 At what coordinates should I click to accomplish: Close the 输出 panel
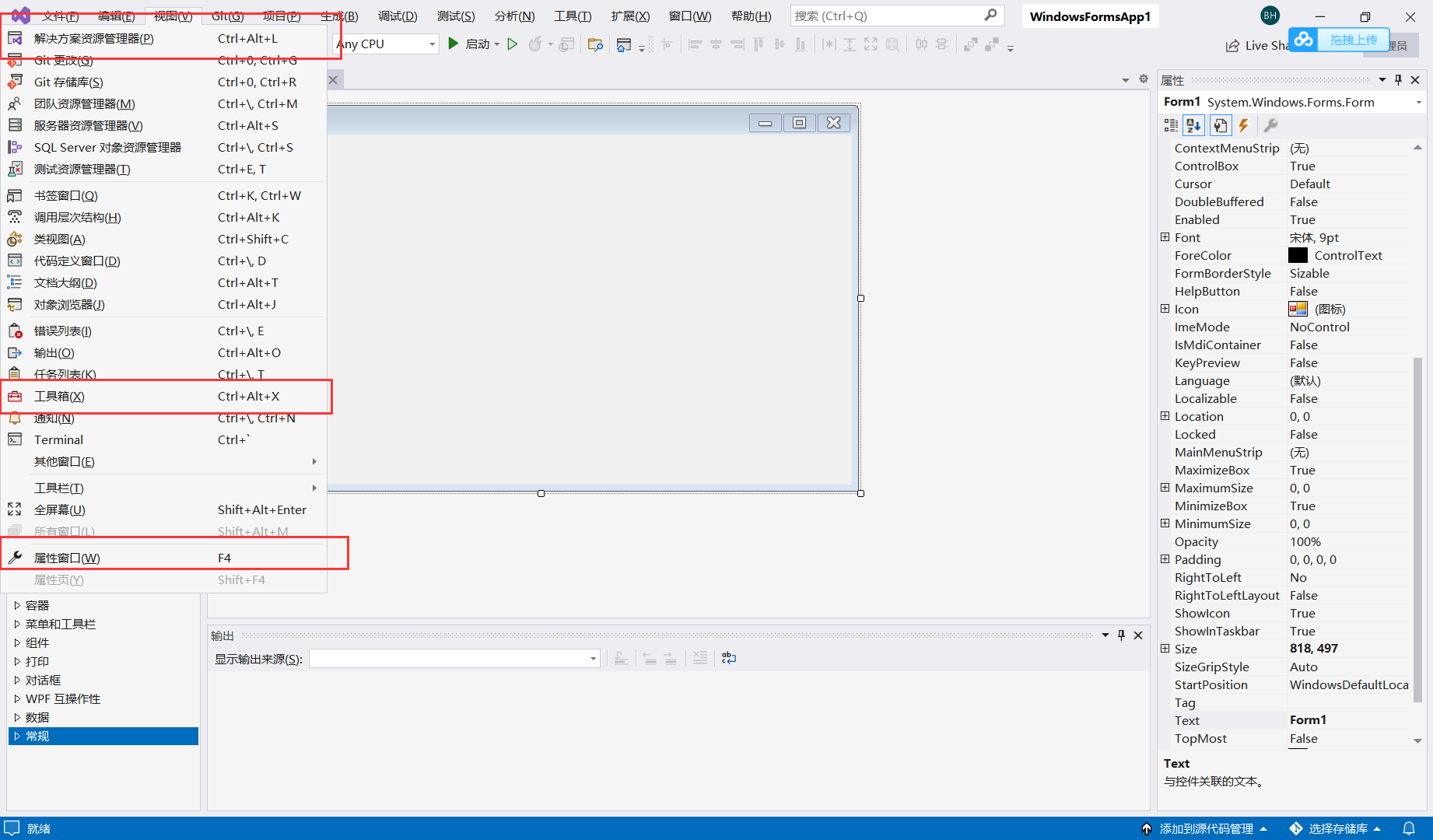click(x=1138, y=635)
